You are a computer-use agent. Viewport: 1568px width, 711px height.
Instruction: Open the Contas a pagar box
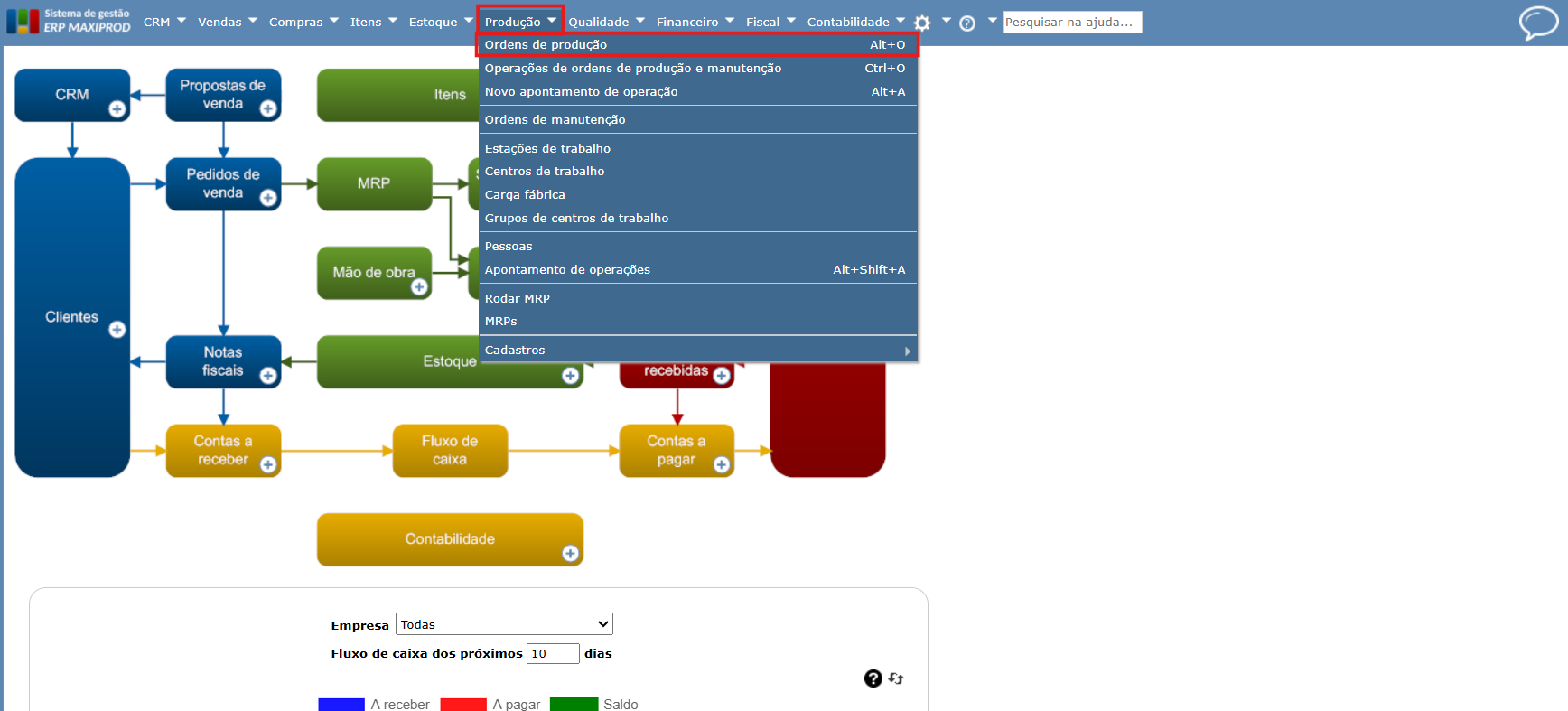tap(677, 450)
